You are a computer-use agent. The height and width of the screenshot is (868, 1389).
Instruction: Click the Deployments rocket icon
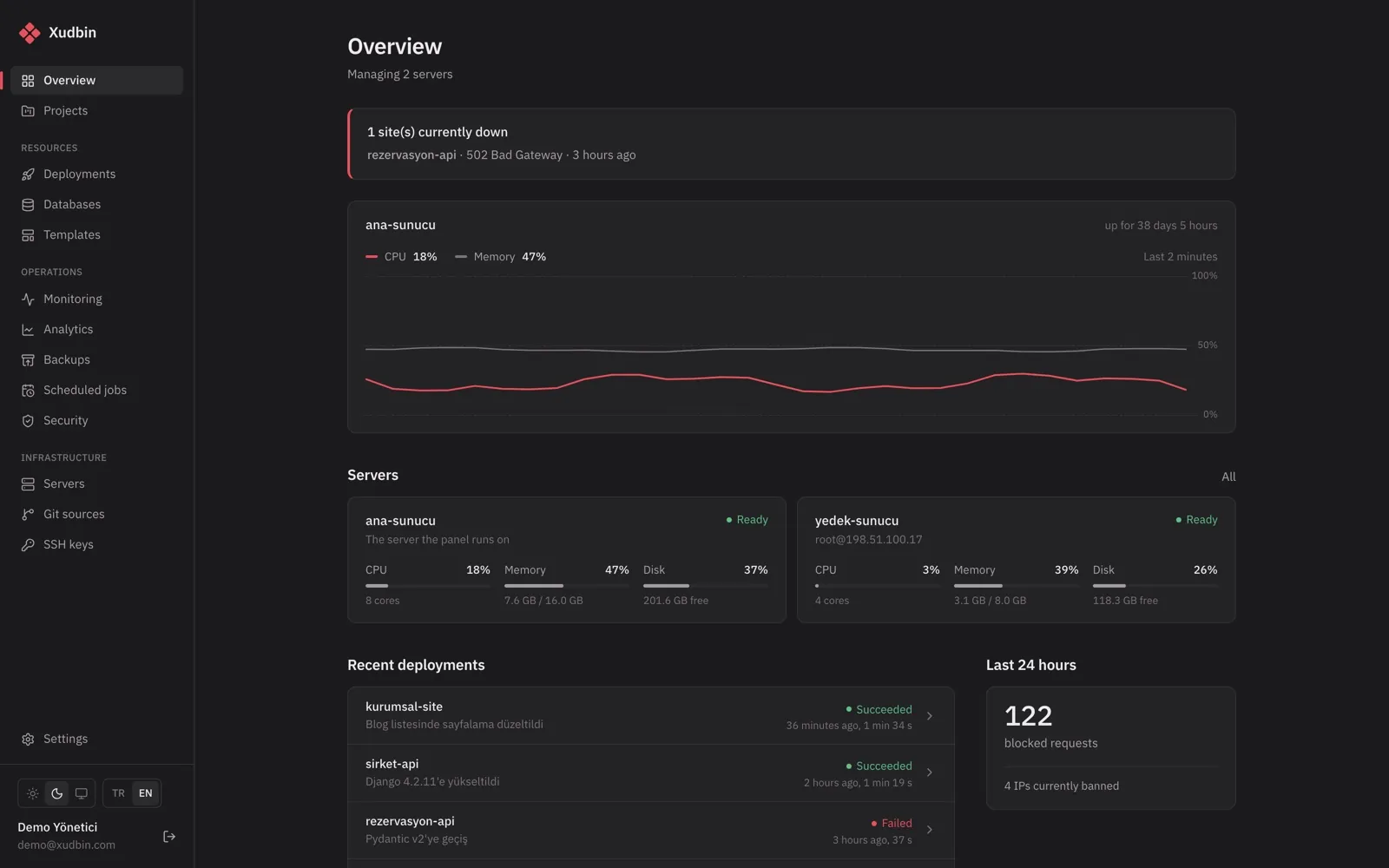[x=28, y=174]
